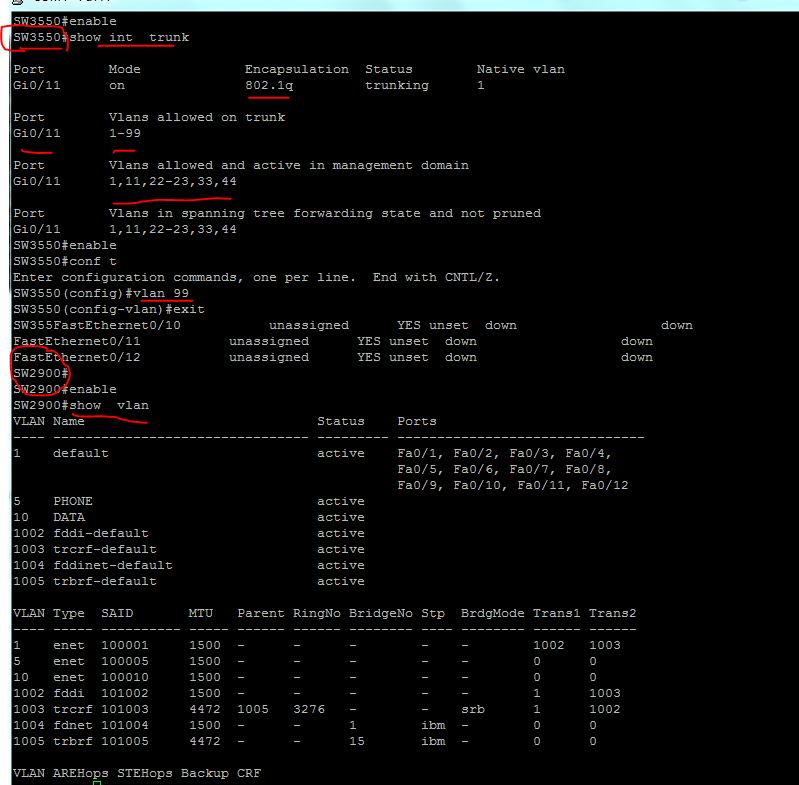Image resolution: width=799 pixels, height=785 pixels.
Task: Click the "trcrf" VLAN type value
Action: [x=73, y=709]
